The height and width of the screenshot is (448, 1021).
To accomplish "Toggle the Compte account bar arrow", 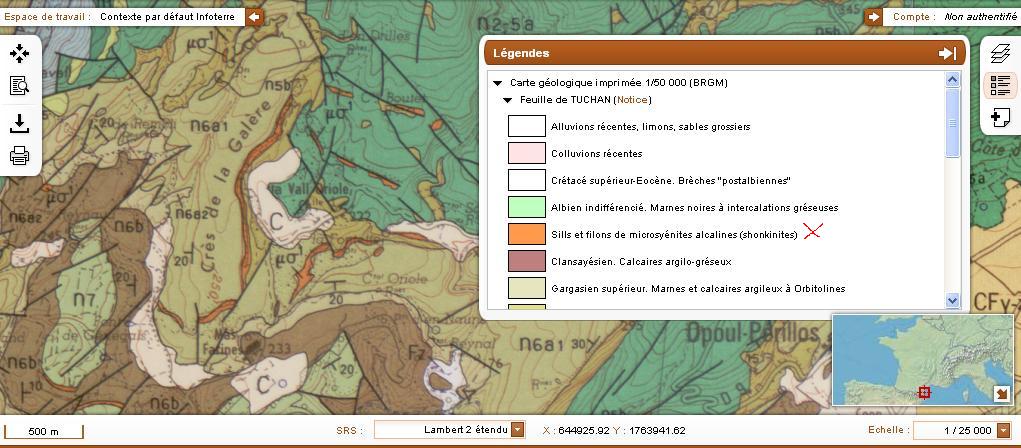I will click(874, 17).
